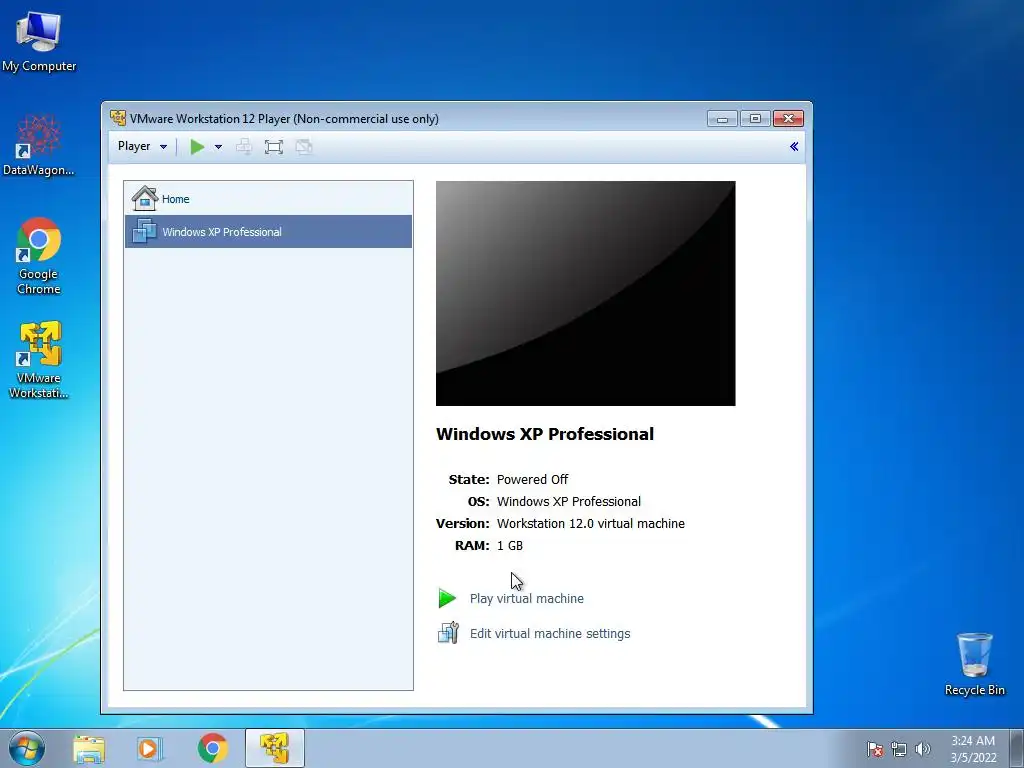Open Google Chrome from the taskbar

(x=212, y=748)
